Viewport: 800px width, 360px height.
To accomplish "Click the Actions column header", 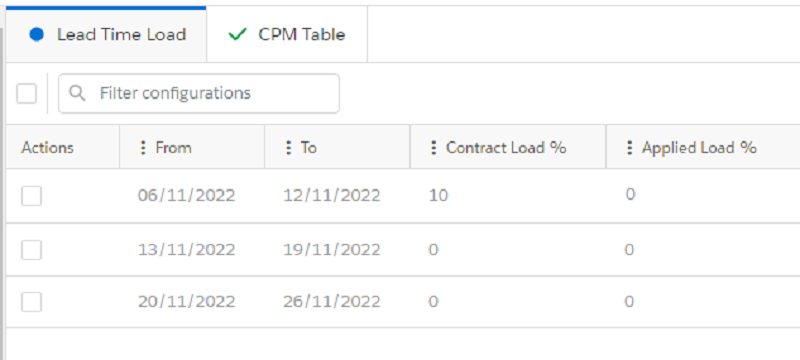I will point(47,148).
